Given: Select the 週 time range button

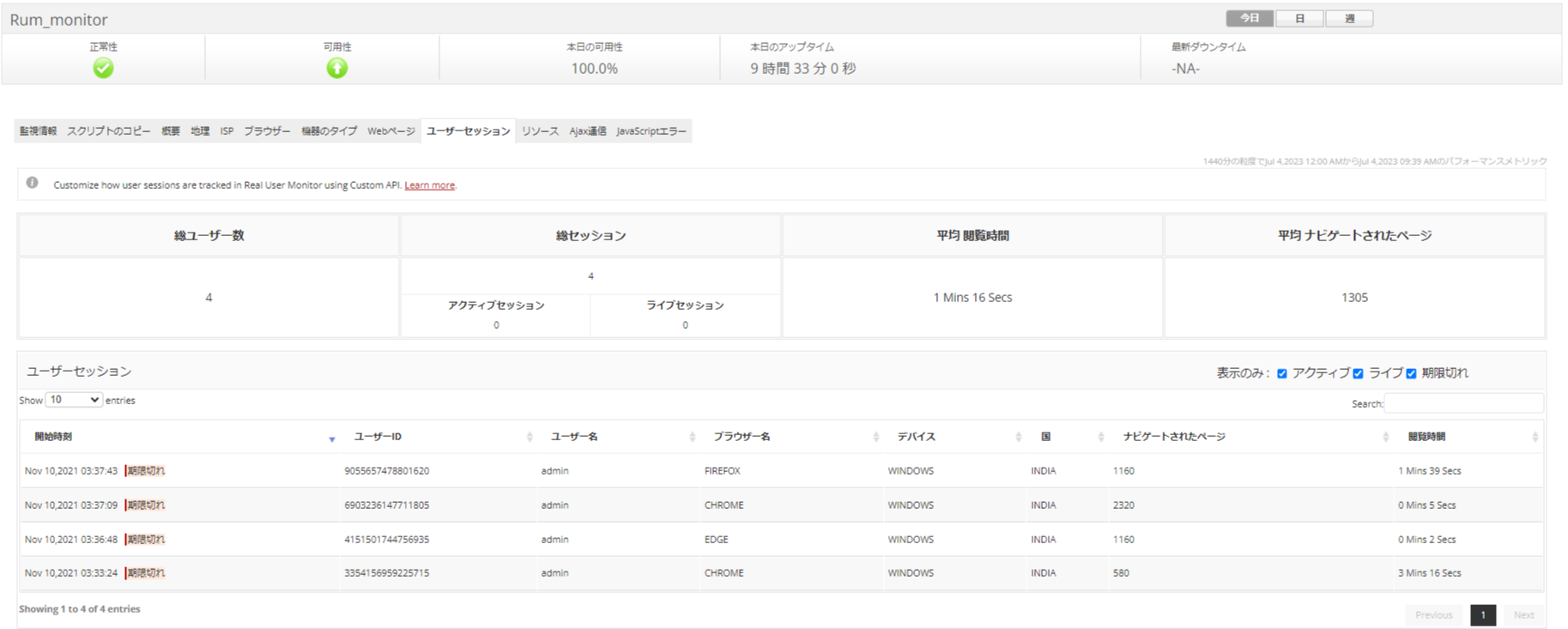Looking at the screenshot, I should click(x=1349, y=18).
